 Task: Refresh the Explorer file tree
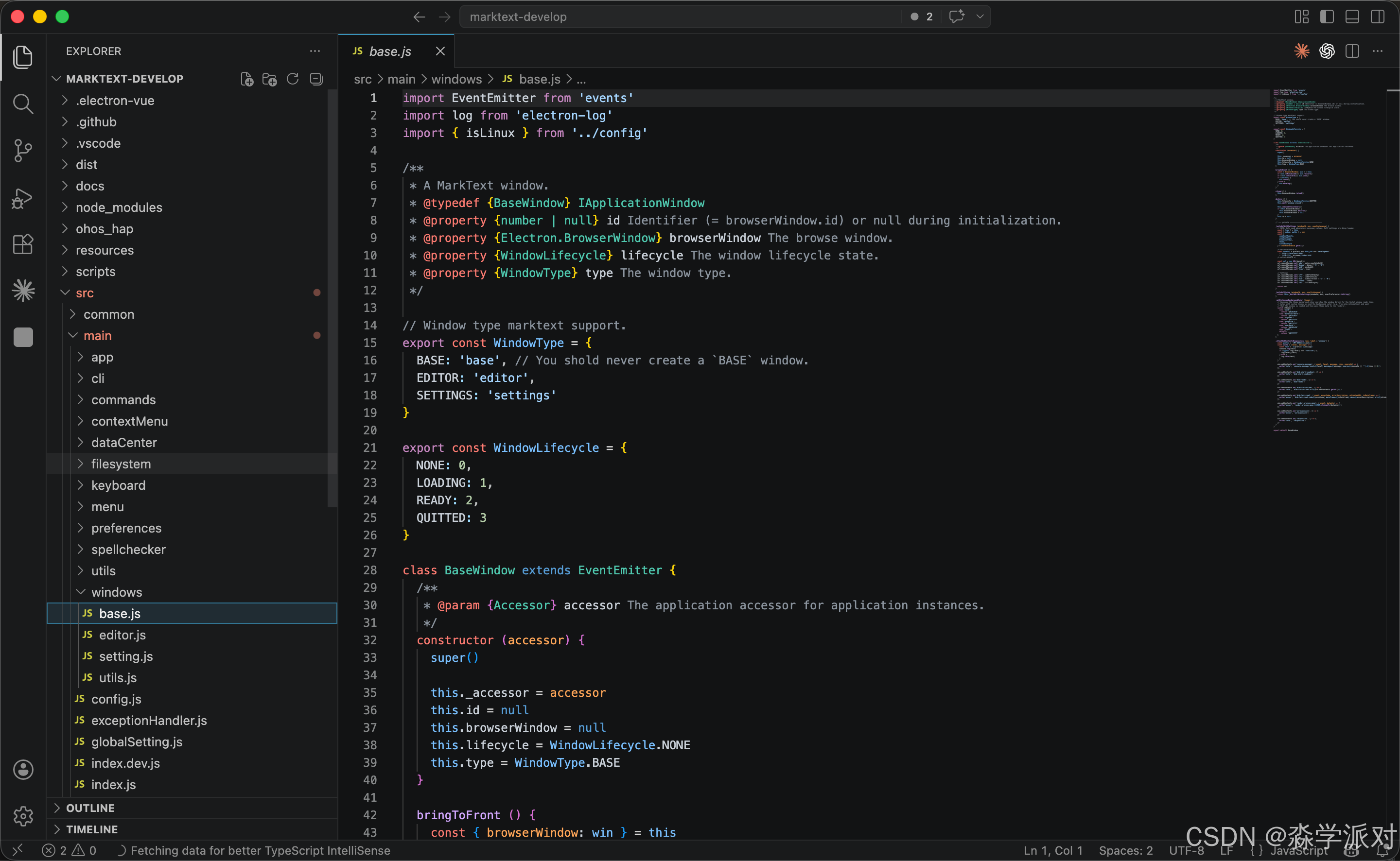[293, 79]
